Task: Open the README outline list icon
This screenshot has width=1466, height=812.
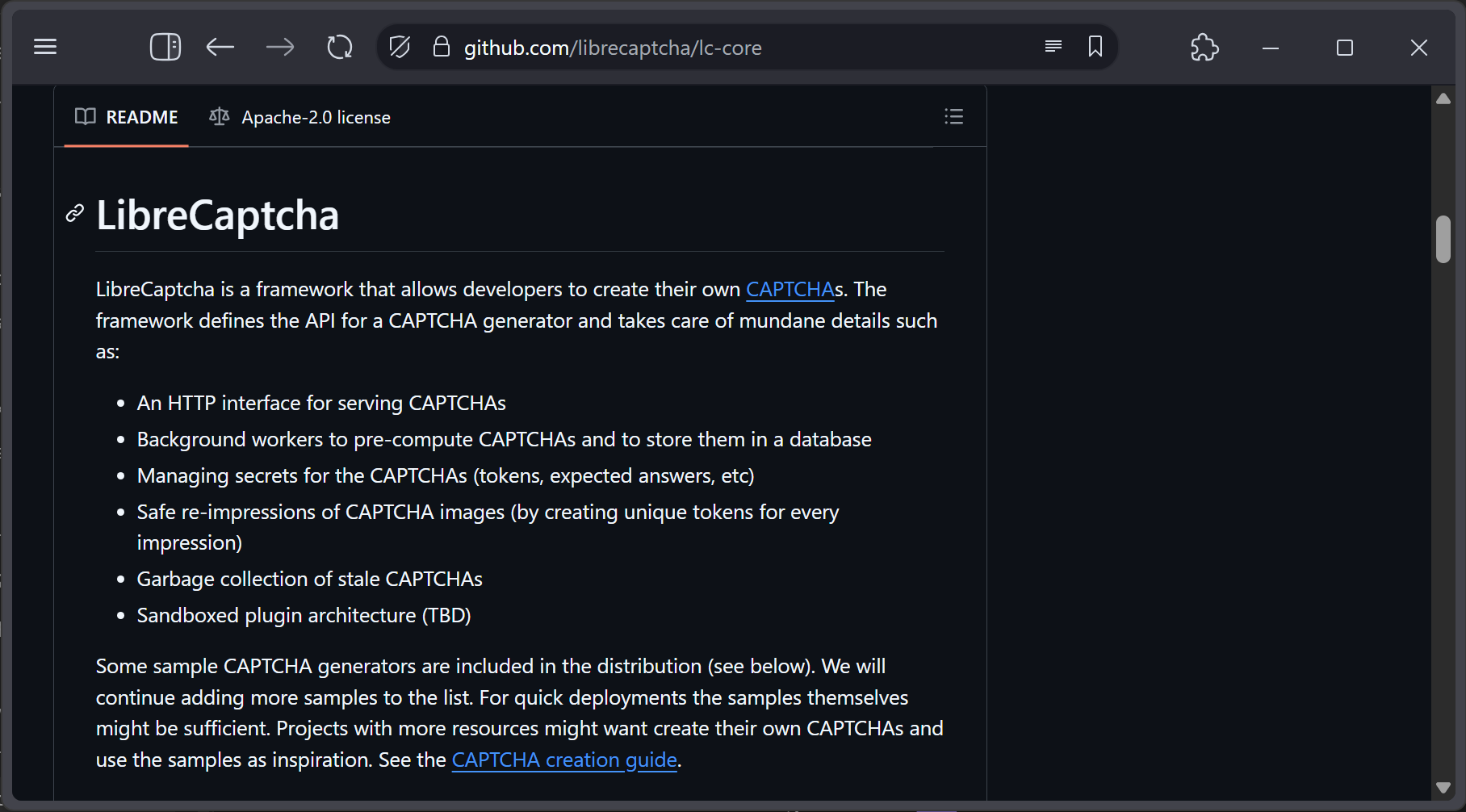Action: tap(953, 117)
